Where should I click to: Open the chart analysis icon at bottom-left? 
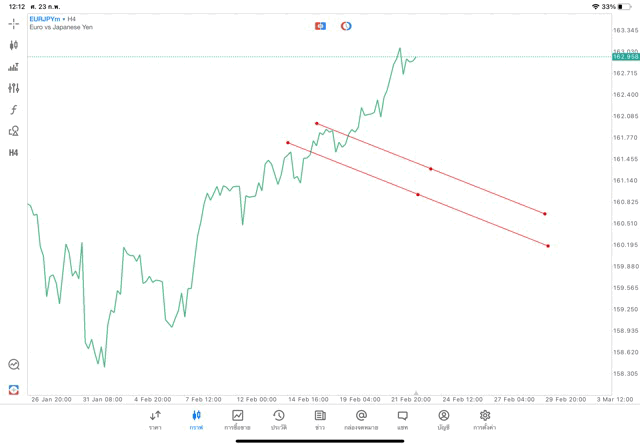(x=14, y=365)
